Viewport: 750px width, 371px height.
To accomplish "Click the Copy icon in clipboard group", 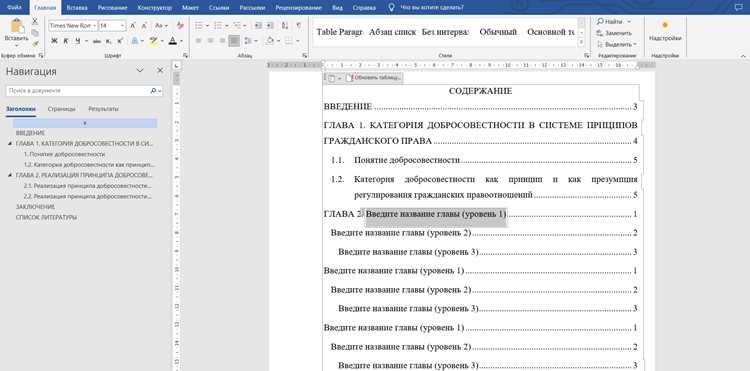I will (x=35, y=33).
